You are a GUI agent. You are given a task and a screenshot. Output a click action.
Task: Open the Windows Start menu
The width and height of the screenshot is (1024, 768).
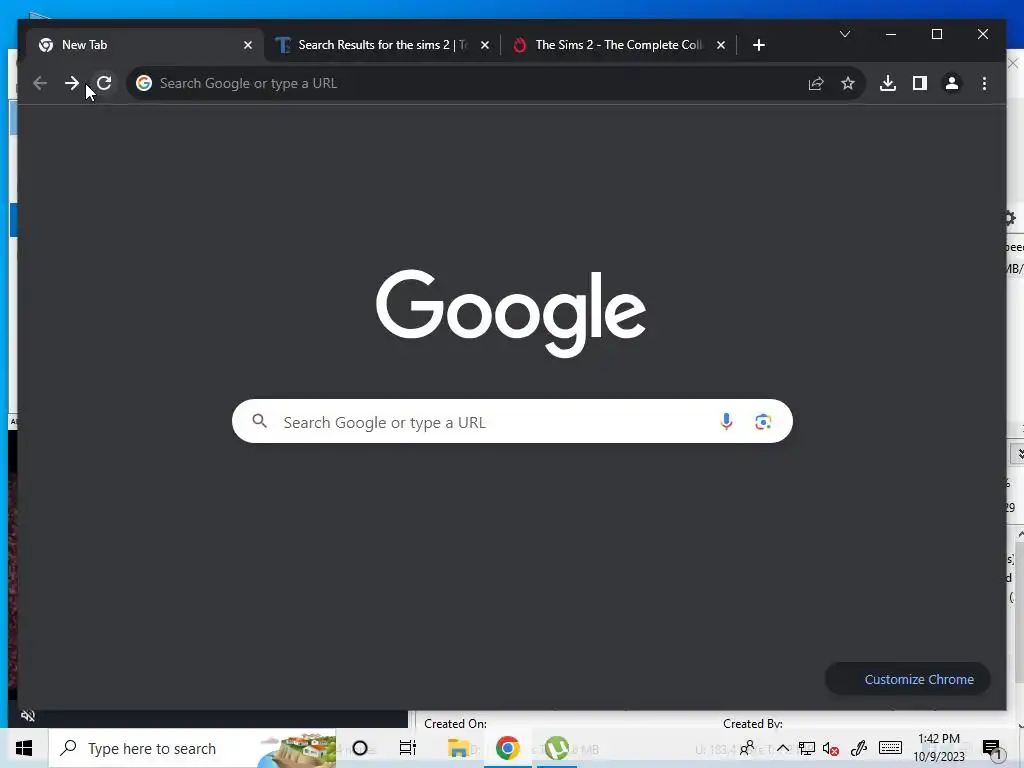pyautogui.click(x=24, y=748)
